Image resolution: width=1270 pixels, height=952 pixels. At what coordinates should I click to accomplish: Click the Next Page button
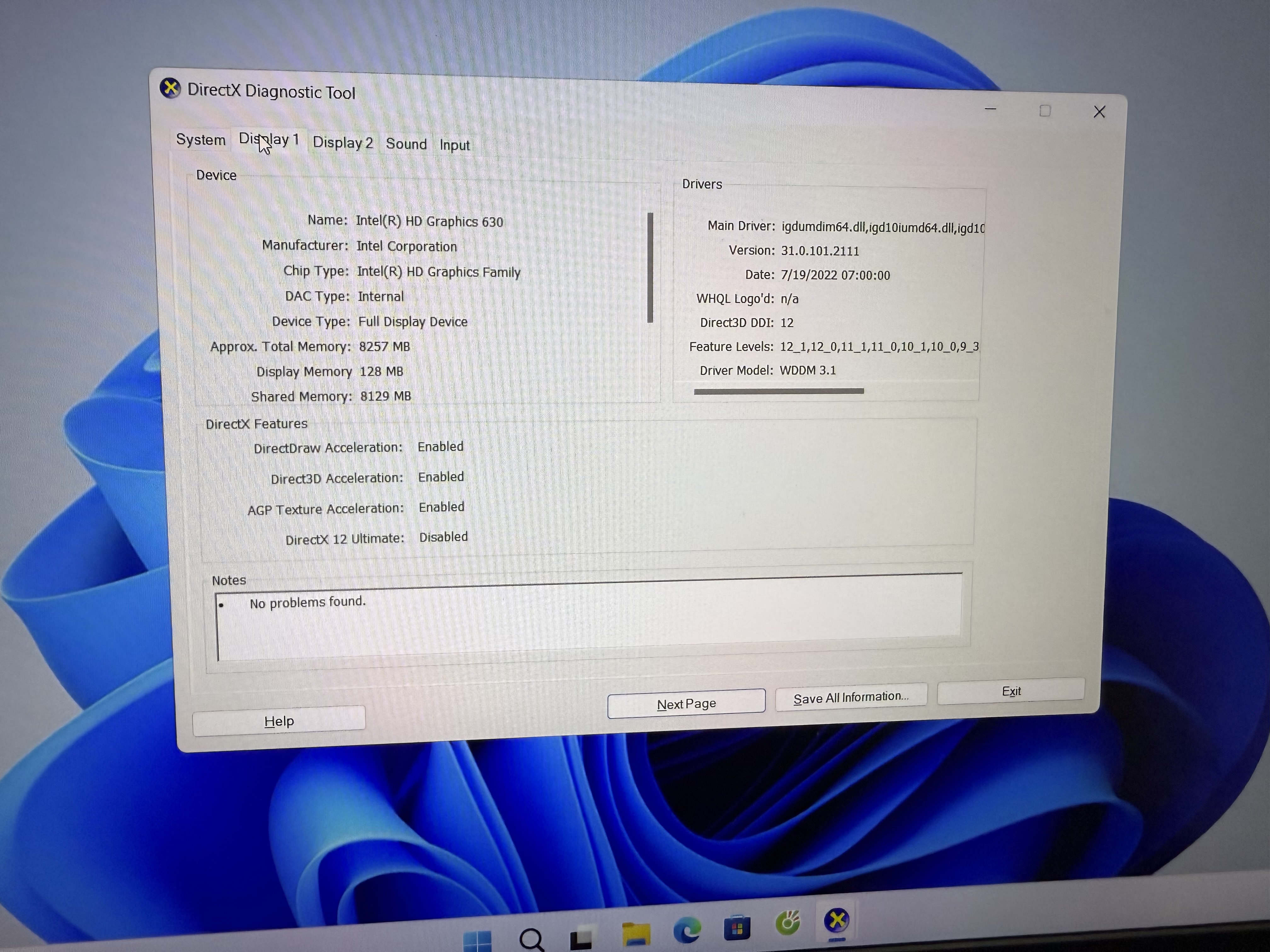[686, 704]
